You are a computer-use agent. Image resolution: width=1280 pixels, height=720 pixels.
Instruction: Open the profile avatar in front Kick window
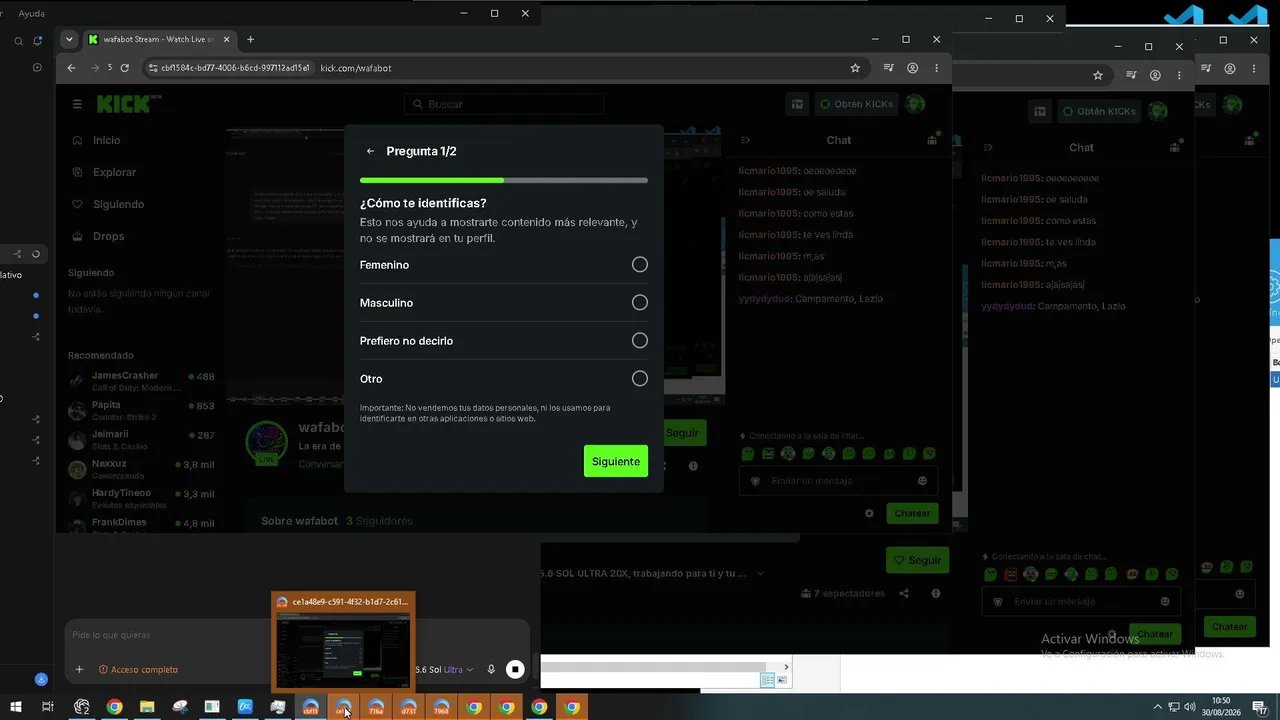[x=914, y=104]
